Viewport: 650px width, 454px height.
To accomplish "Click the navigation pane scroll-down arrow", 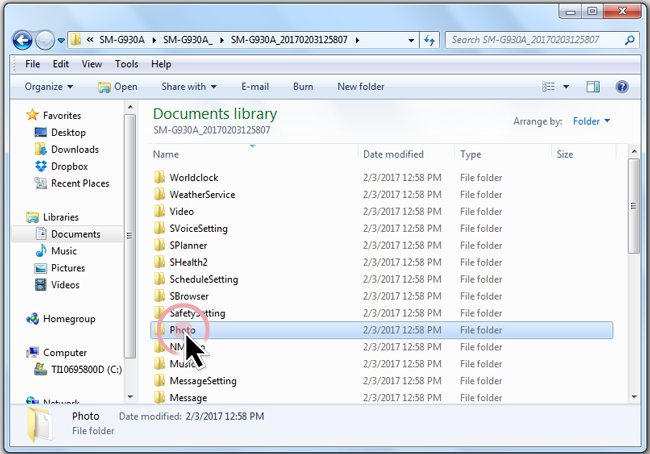I will coord(130,397).
